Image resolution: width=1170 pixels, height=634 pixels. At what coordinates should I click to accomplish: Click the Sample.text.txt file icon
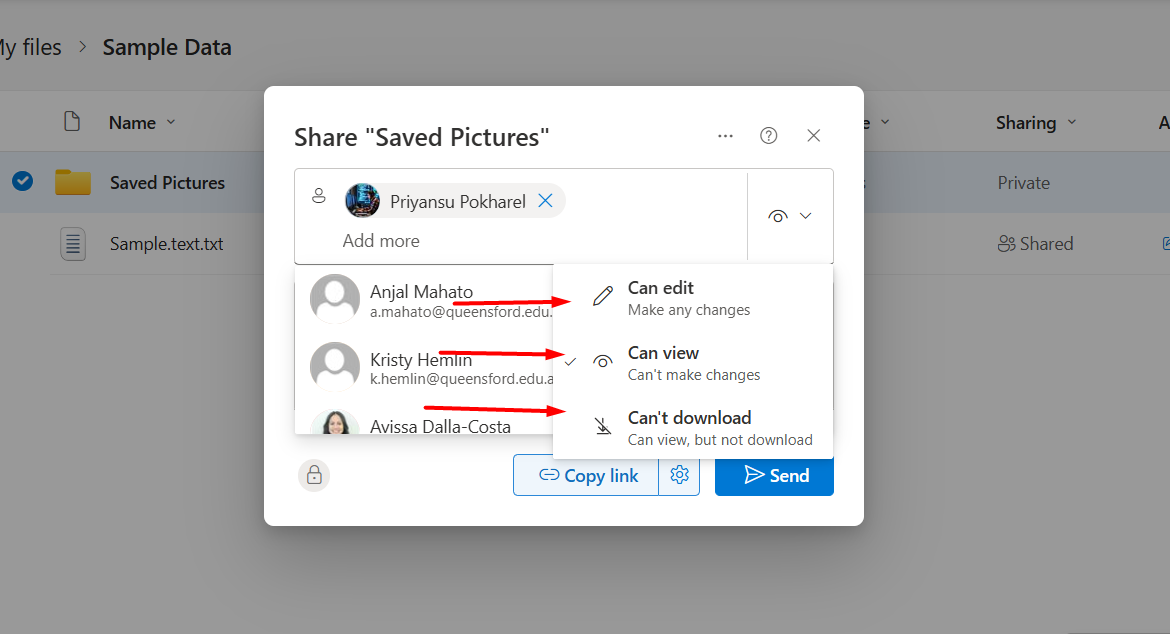point(73,244)
